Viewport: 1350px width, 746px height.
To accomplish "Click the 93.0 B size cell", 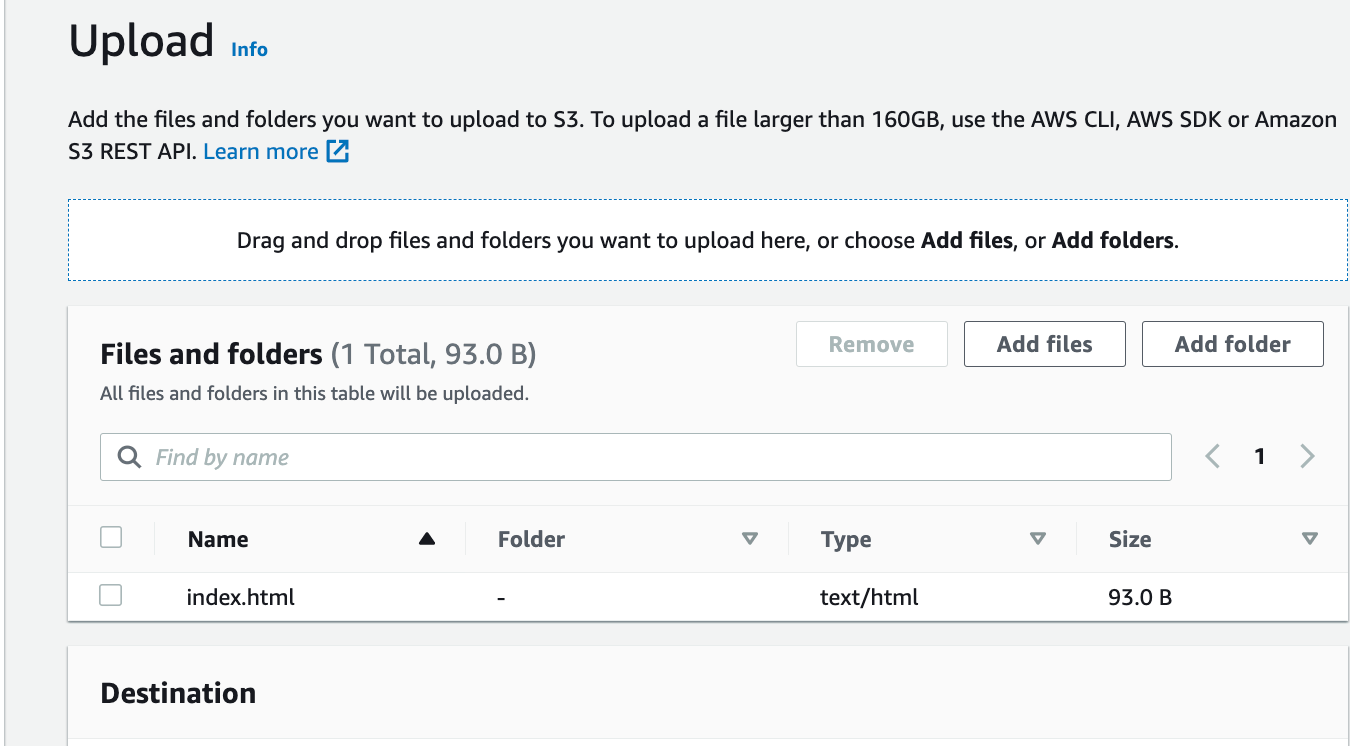I will coord(1141,598).
